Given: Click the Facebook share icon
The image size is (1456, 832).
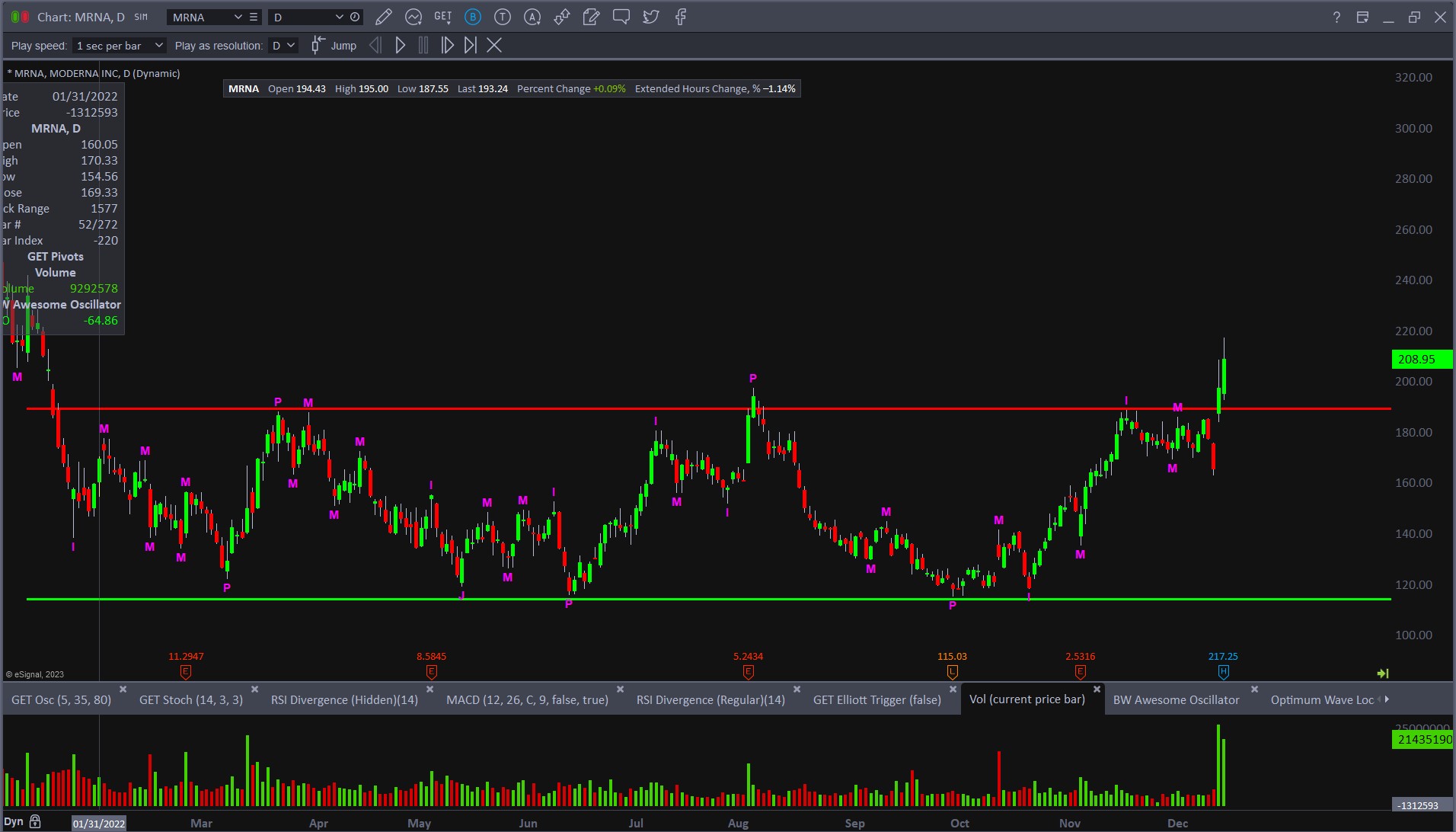Looking at the screenshot, I should [681, 17].
